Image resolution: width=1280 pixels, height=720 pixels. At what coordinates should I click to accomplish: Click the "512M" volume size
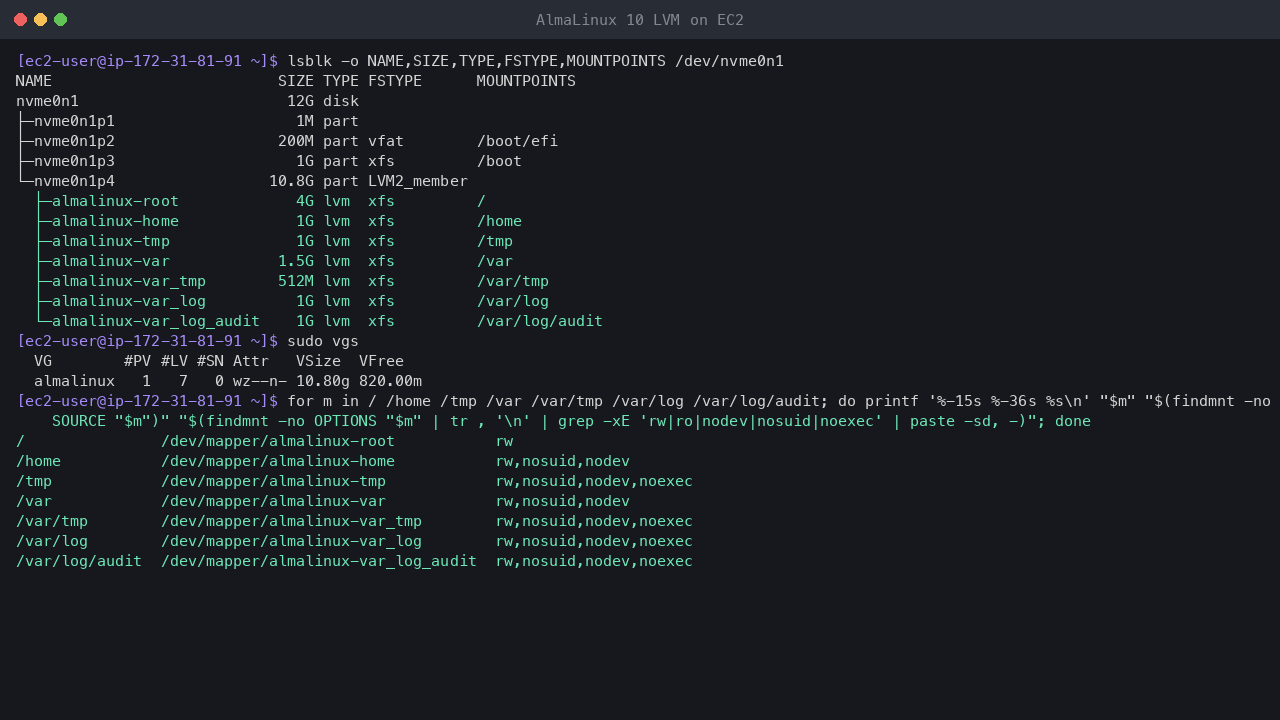pyautogui.click(x=296, y=281)
